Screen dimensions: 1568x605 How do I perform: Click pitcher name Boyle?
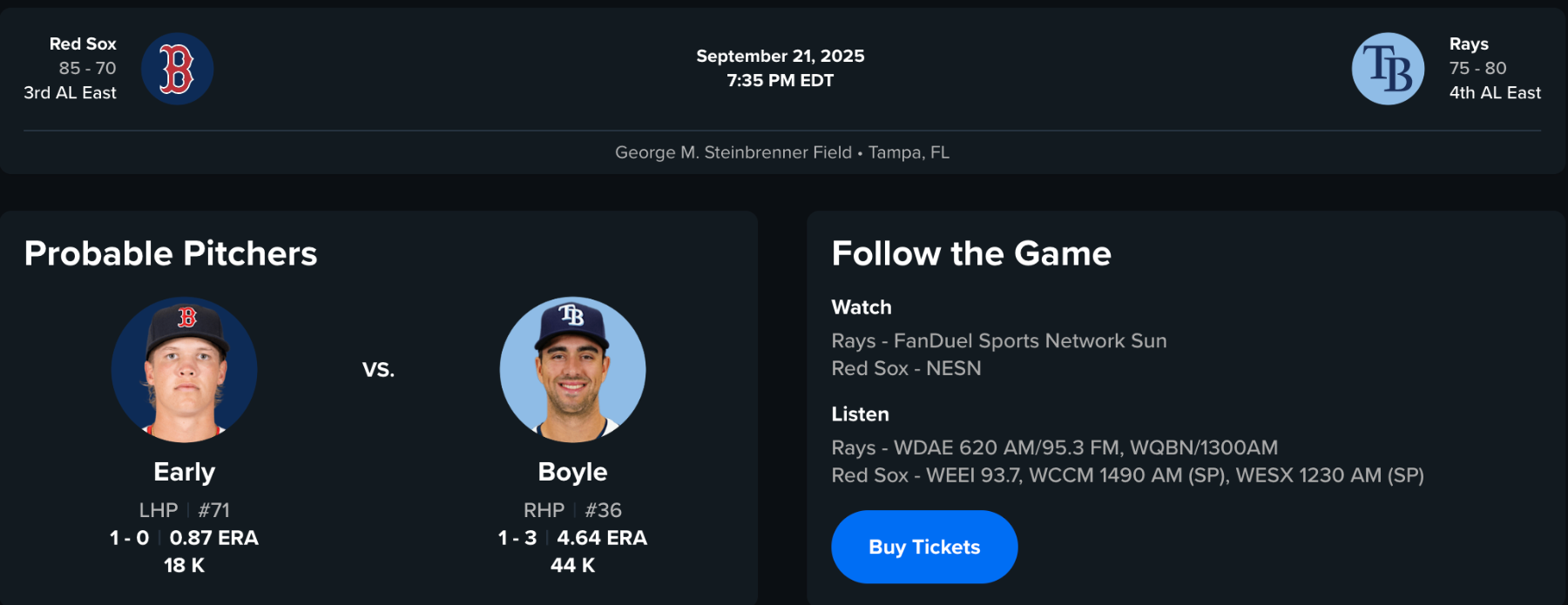click(x=572, y=472)
